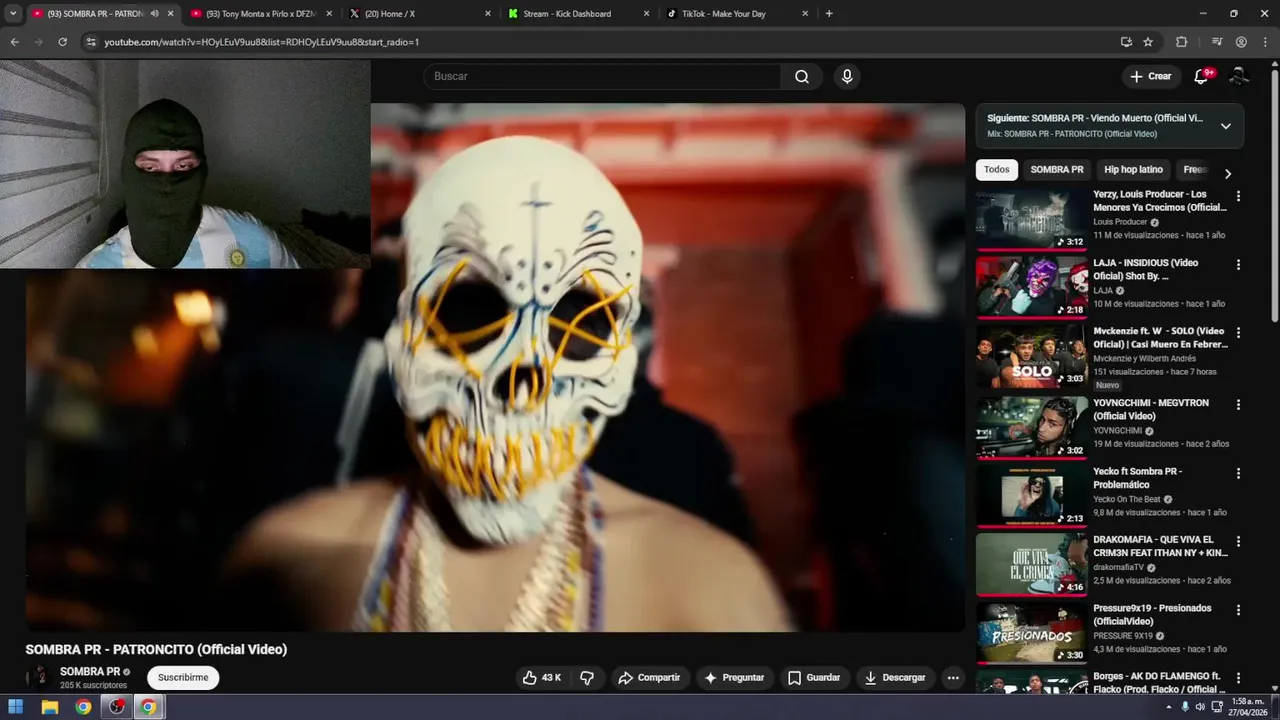Open options menu for DRAKOMAFIA video
The height and width of the screenshot is (720, 1280).
tap(1238, 541)
